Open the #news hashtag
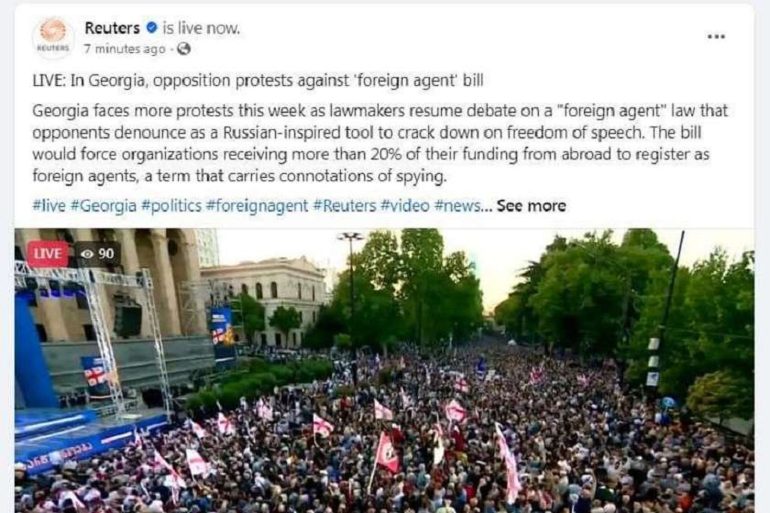This screenshot has width=770, height=513. (x=458, y=206)
